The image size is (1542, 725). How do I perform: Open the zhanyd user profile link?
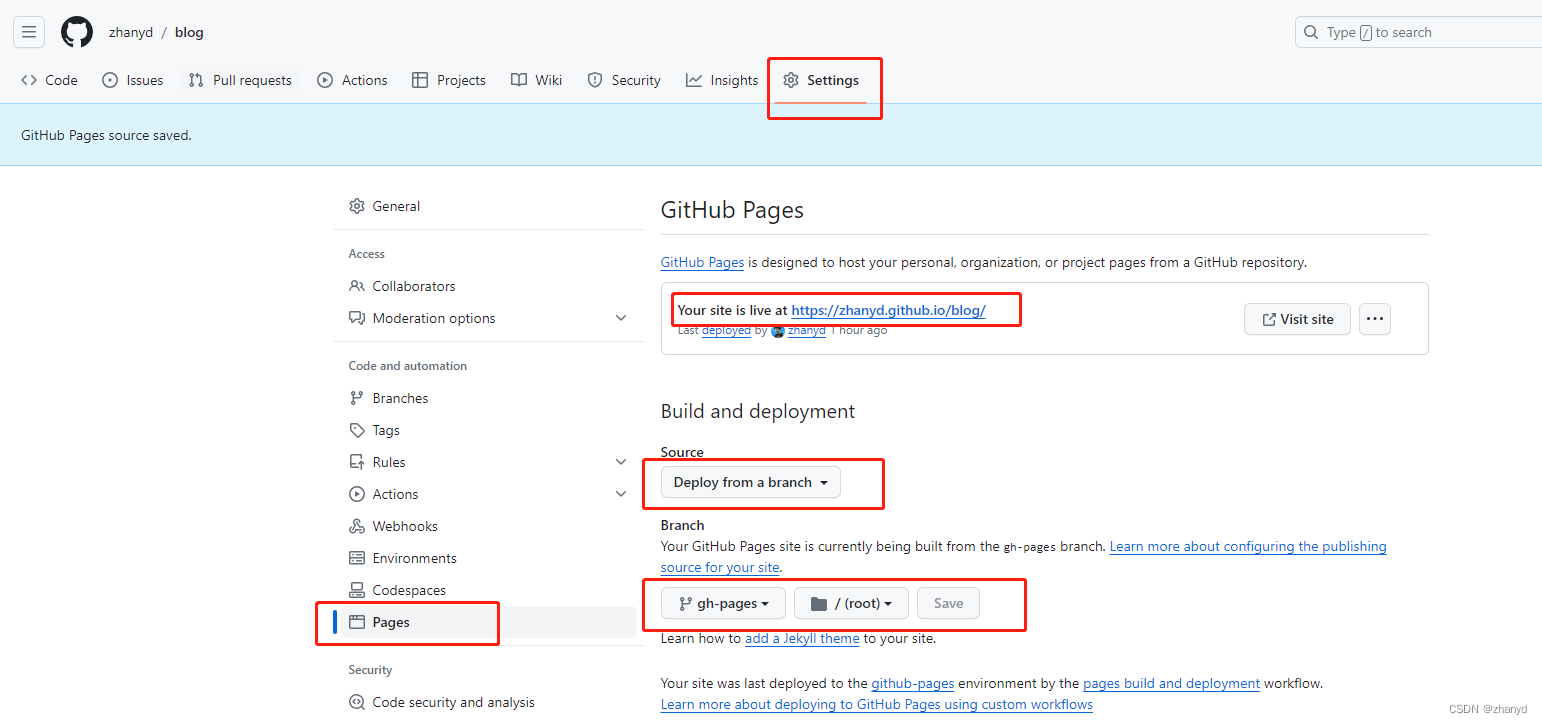131,32
